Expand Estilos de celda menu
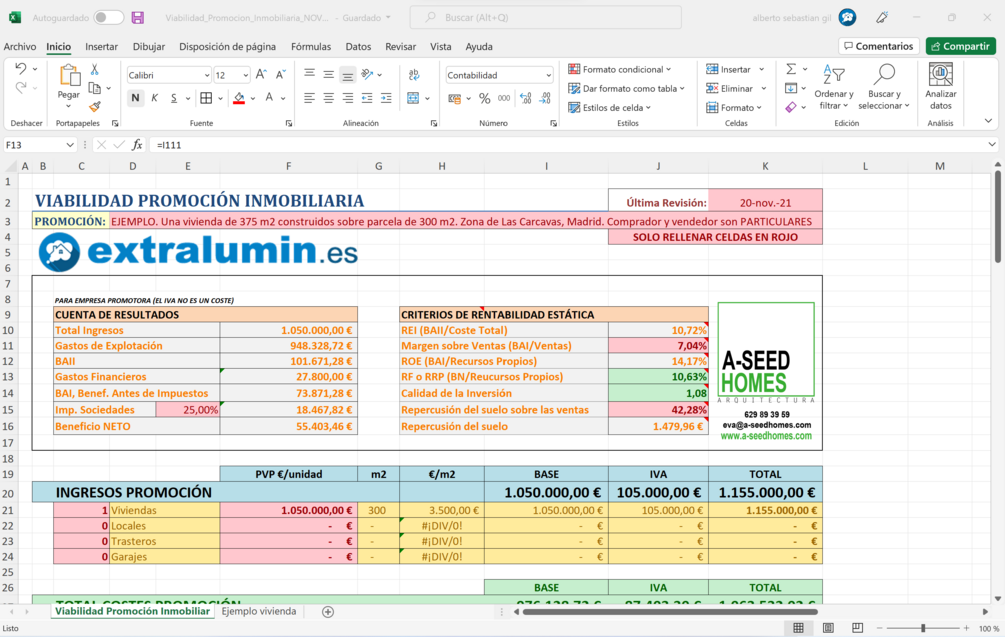Screen dimensions: 1005x637 click(x=610, y=108)
